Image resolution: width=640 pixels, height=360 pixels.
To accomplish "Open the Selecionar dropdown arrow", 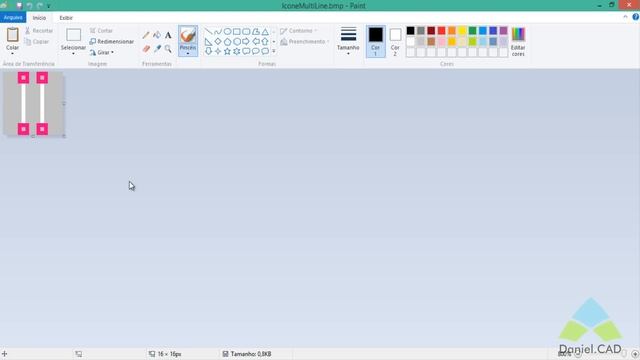I will tap(73, 53).
